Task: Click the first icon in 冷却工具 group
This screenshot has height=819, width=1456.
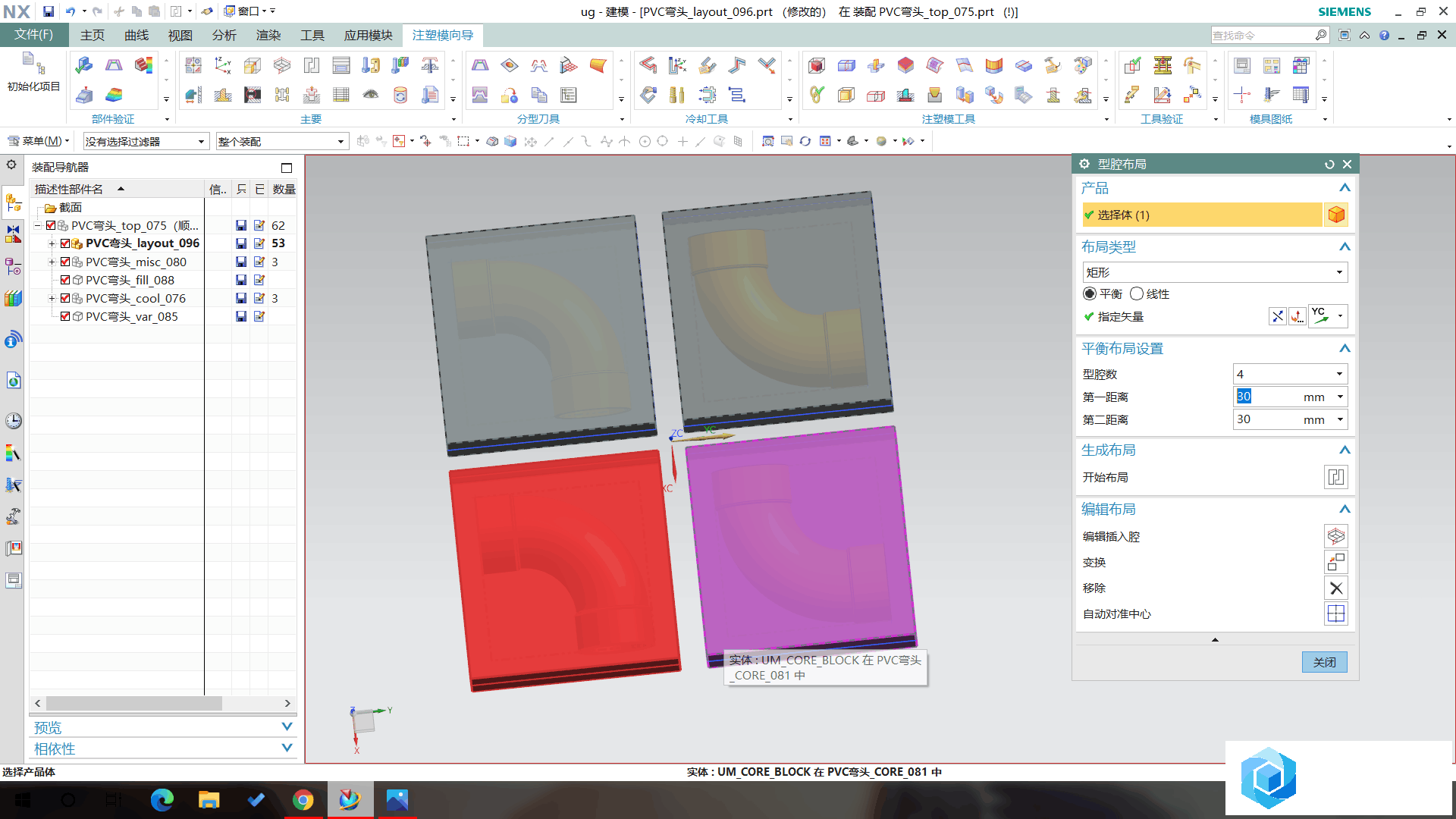Action: point(648,65)
